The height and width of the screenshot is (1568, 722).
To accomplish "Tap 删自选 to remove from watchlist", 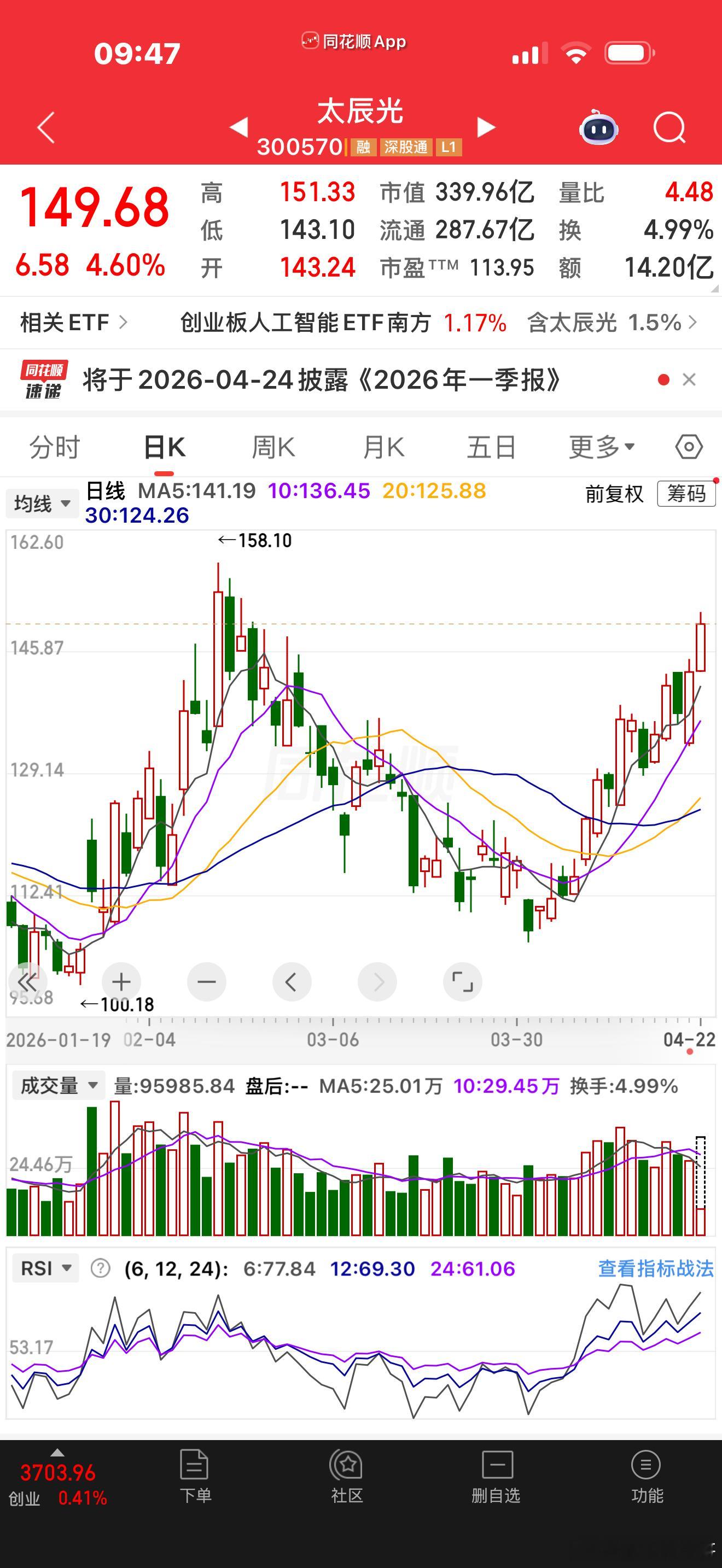I will click(x=496, y=1476).
